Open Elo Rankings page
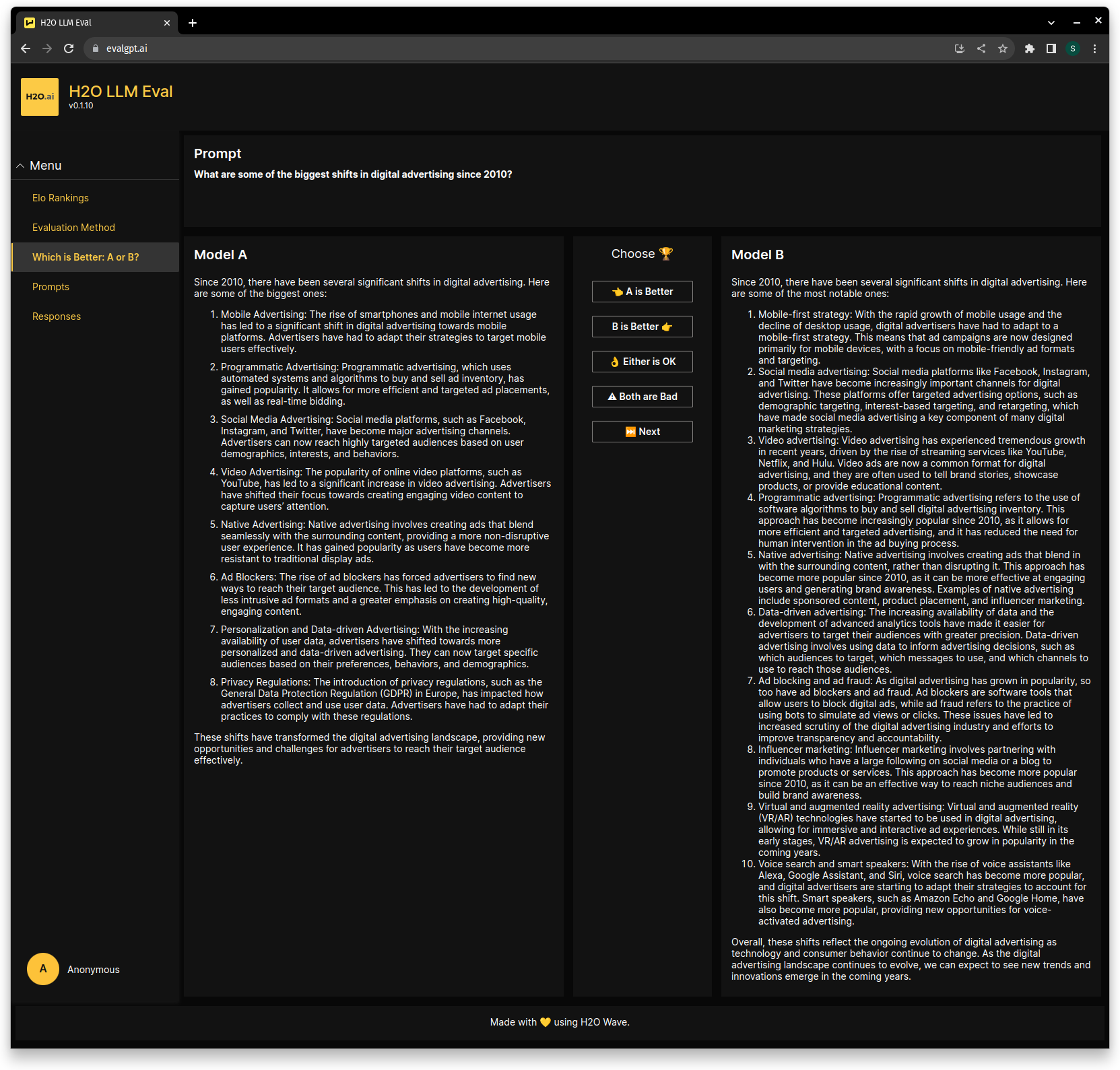Viewport: 1120px width, 1070px height. (x=61, y=198)
